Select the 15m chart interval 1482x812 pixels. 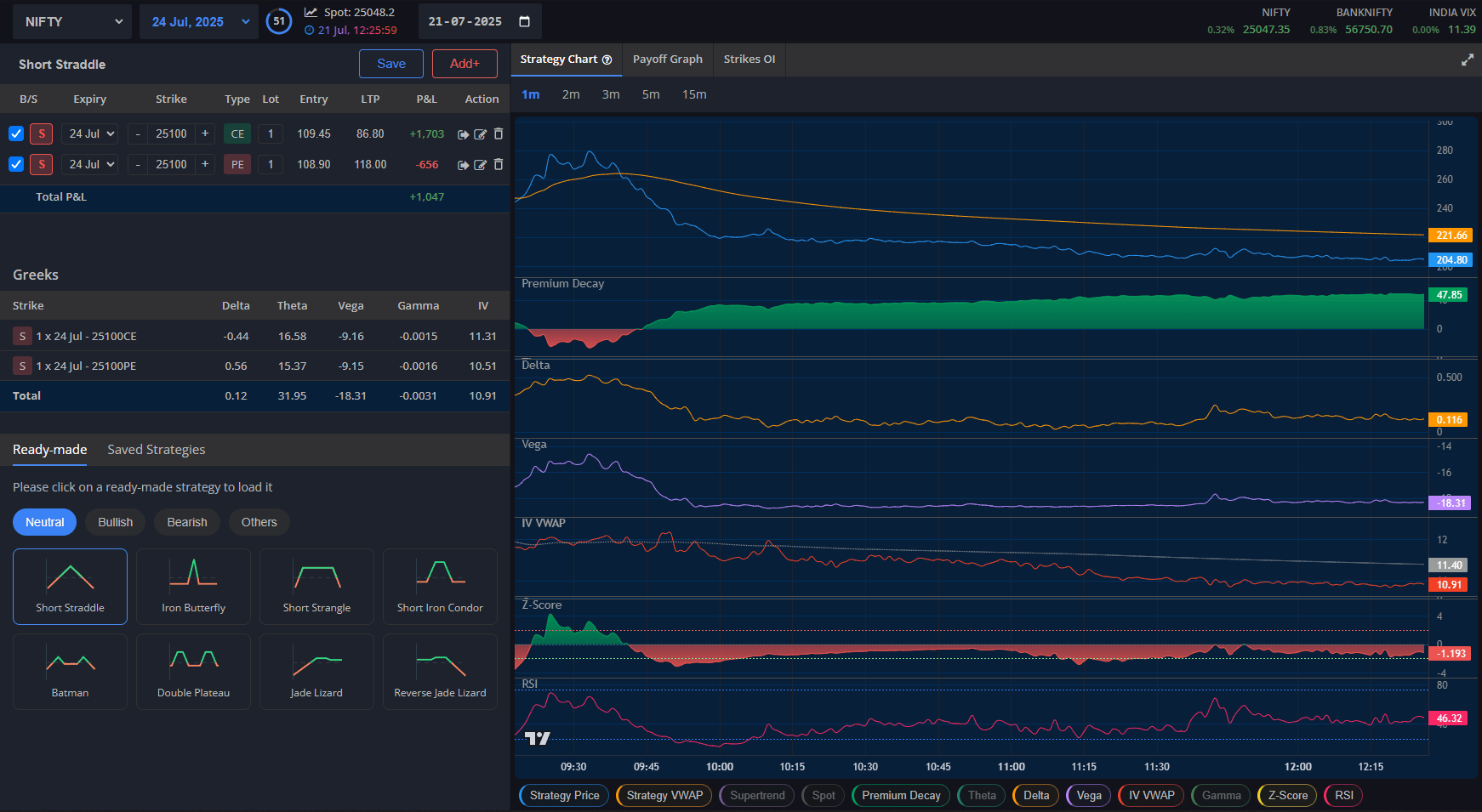point(694,94)
